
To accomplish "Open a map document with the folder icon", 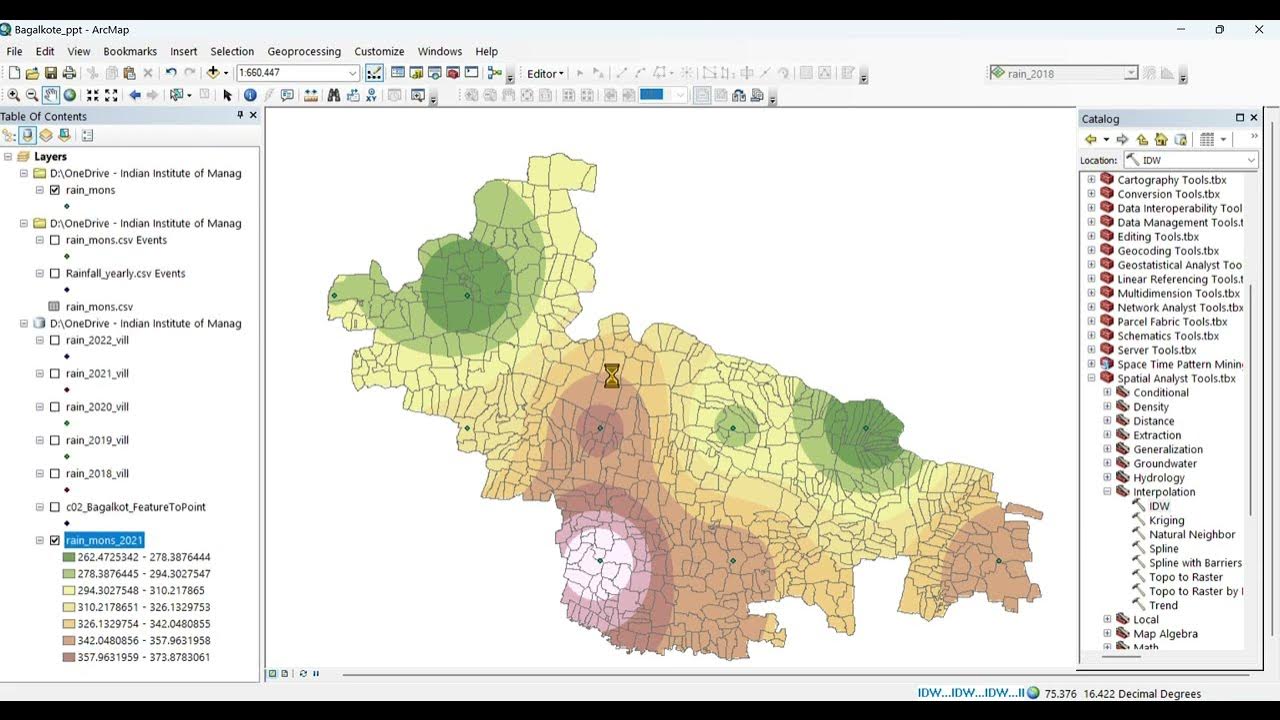I will point(32,73).
